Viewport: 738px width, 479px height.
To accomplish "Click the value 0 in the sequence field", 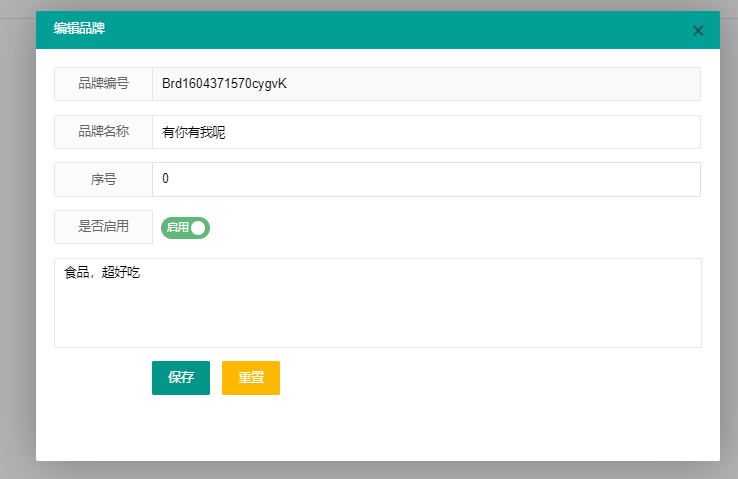I will click(x=166, y=180).
